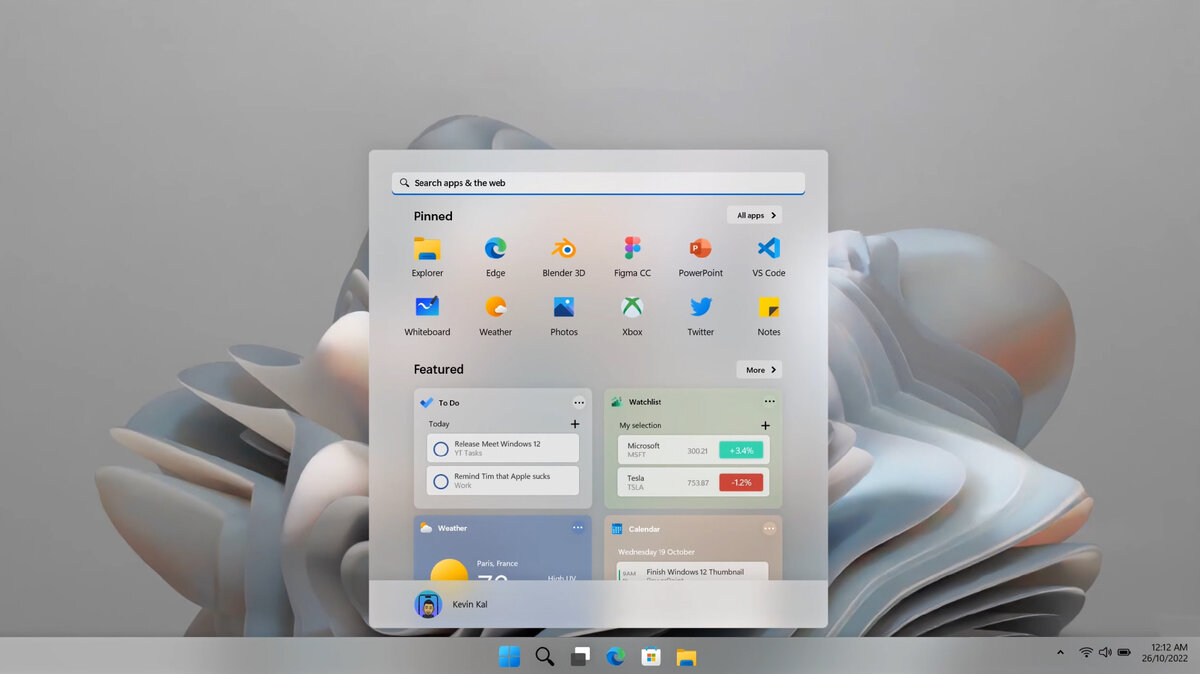Expand Featured widgets with the More chevron
The height and width of the screenshot is (674, 1200).
[758, 369]
